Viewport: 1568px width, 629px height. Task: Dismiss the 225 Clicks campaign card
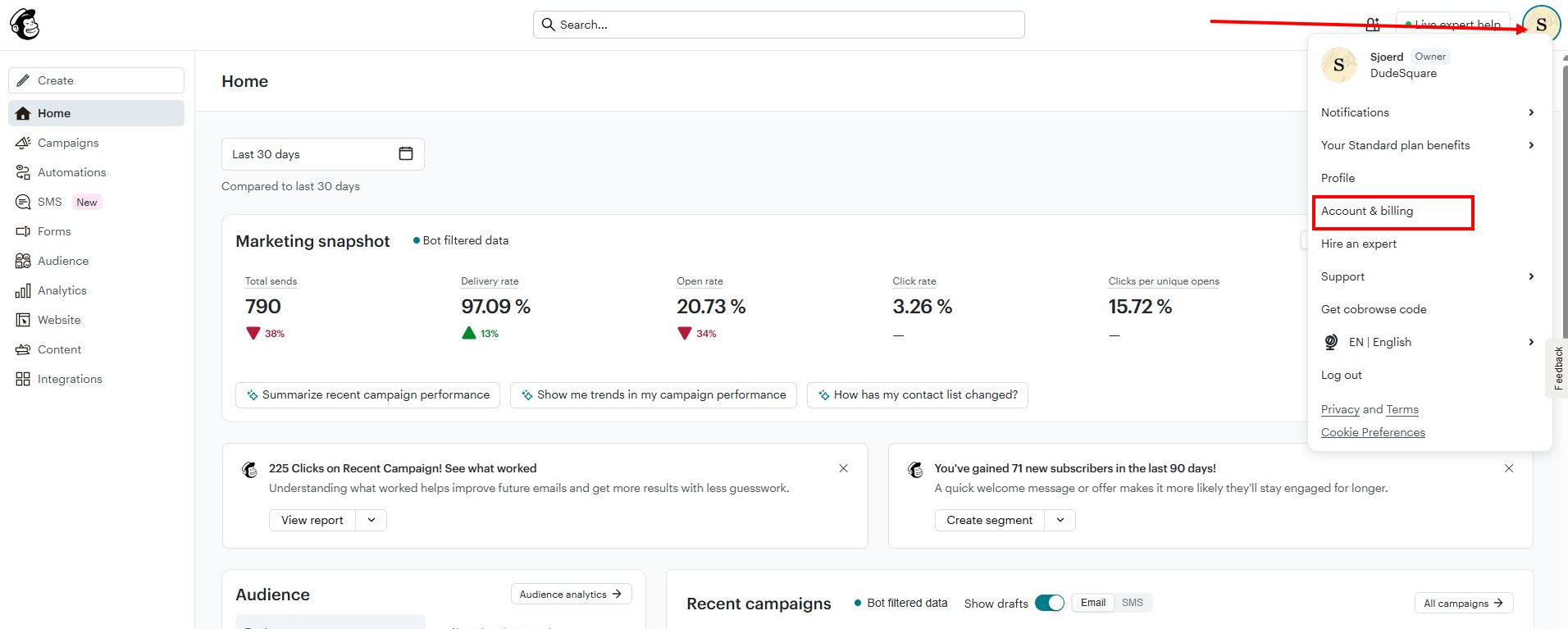pos(843,468)
